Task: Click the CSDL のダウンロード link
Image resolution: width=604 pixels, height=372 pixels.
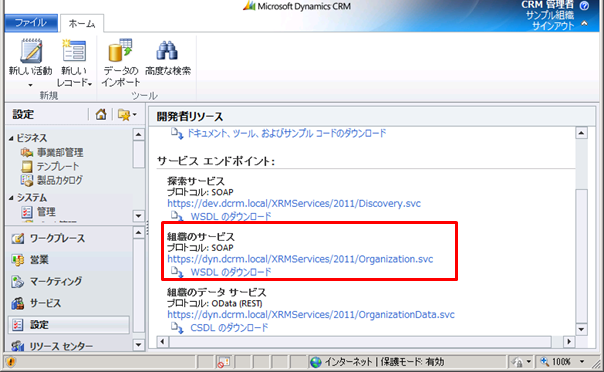Action: click(x=229, y=328)
